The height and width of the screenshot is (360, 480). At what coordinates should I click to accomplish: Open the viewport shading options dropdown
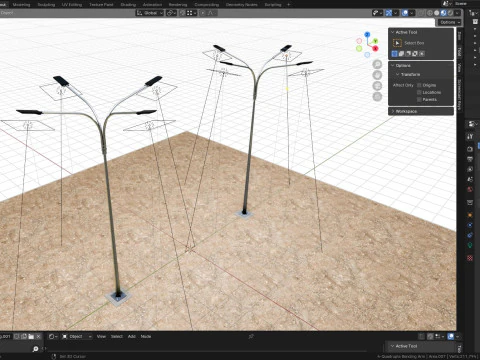click(x=457, y=13)
